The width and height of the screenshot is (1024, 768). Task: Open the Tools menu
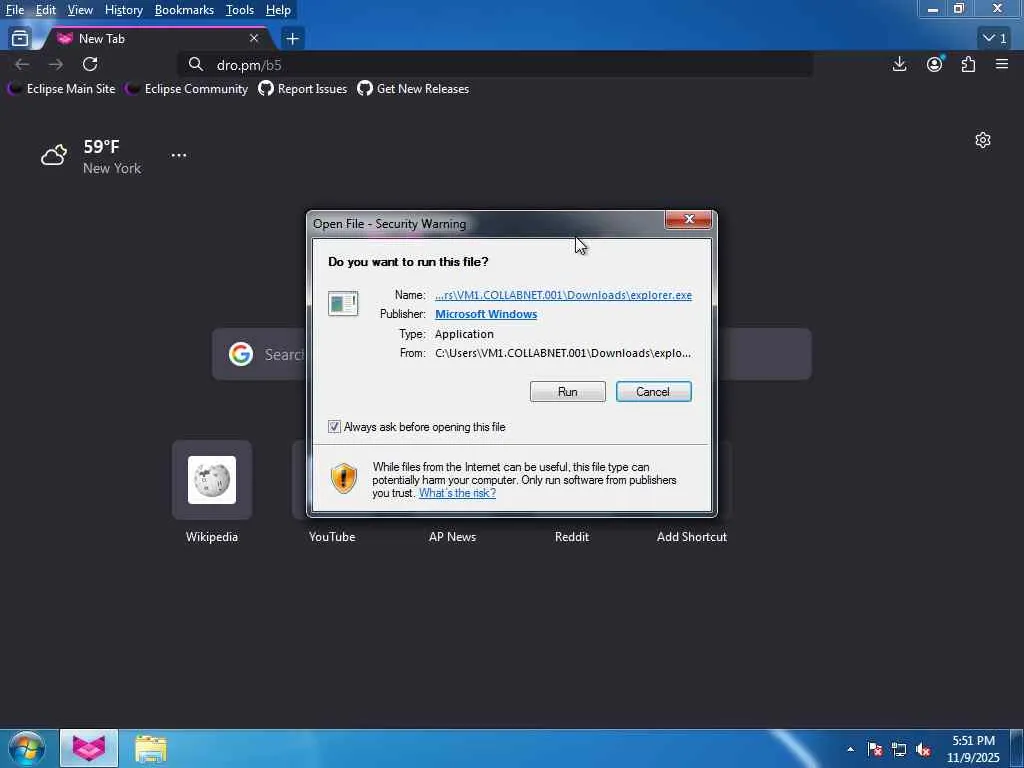point(240,10)
